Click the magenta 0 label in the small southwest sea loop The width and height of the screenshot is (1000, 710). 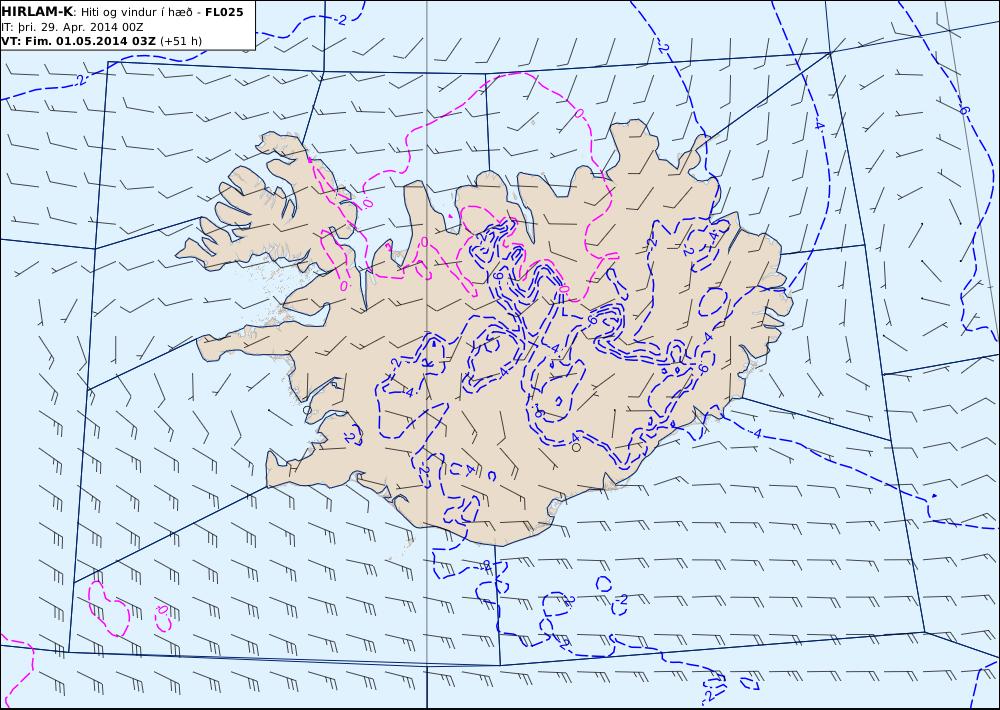click(162, 609)
